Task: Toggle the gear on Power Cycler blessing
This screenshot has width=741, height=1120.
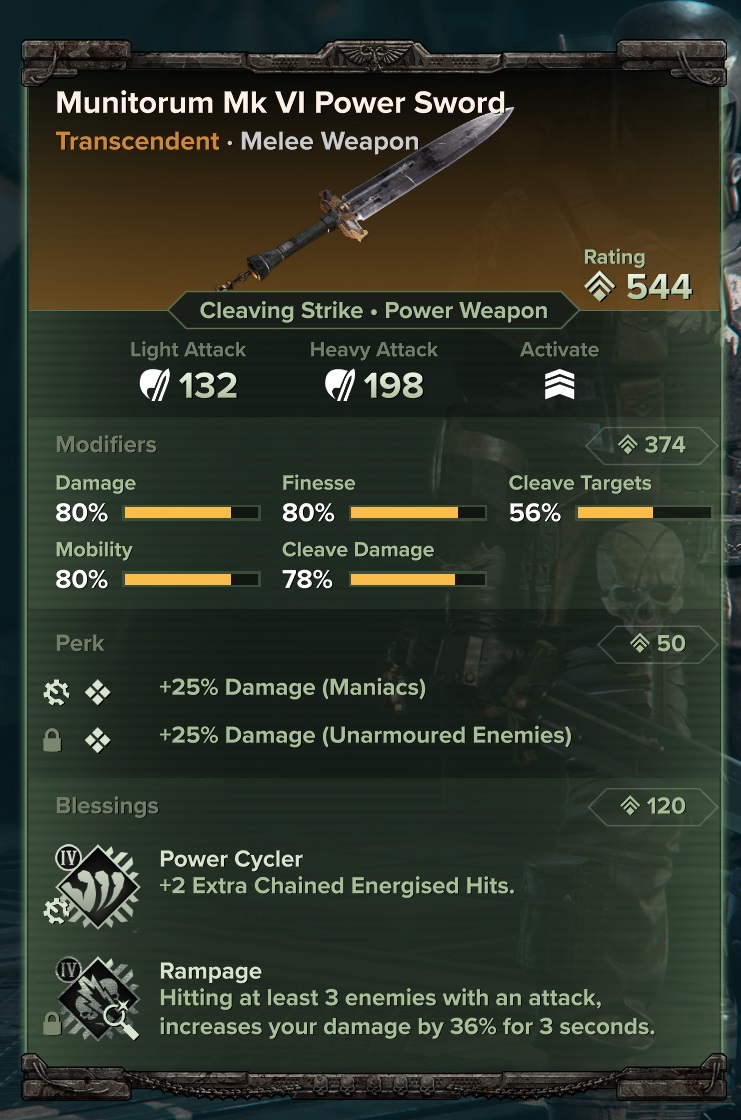Action: coord(56,911)
